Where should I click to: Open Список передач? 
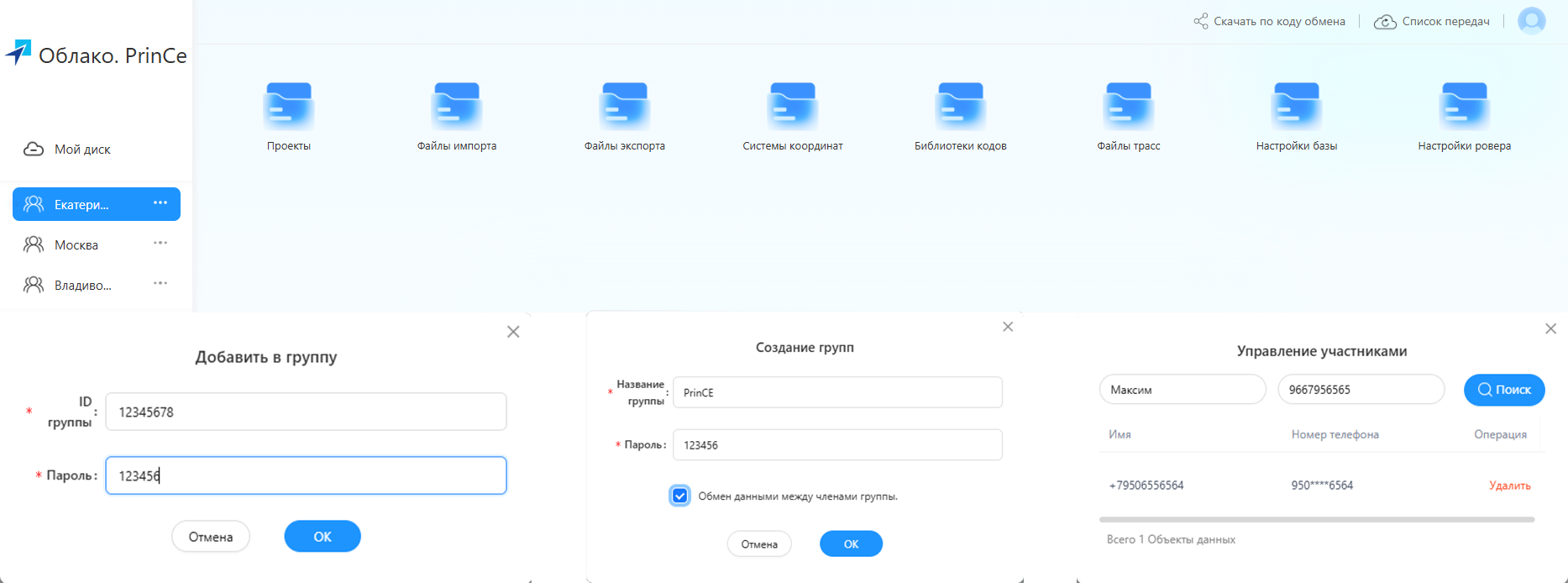[x=1445, y=22]
